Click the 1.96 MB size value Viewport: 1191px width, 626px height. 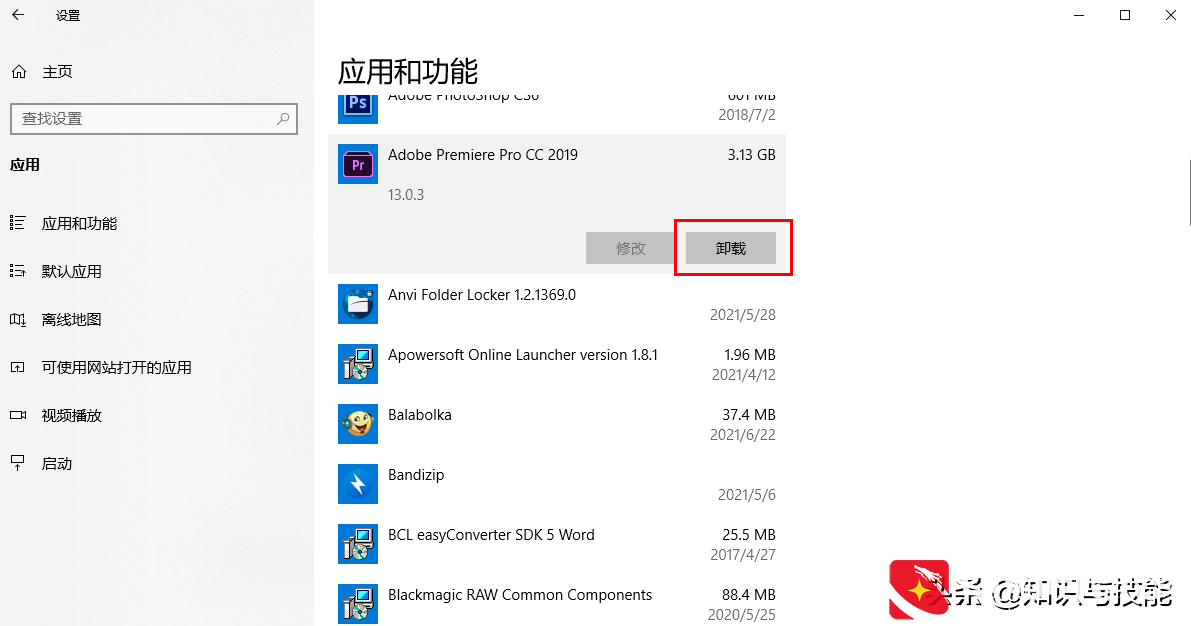(750, 355)
